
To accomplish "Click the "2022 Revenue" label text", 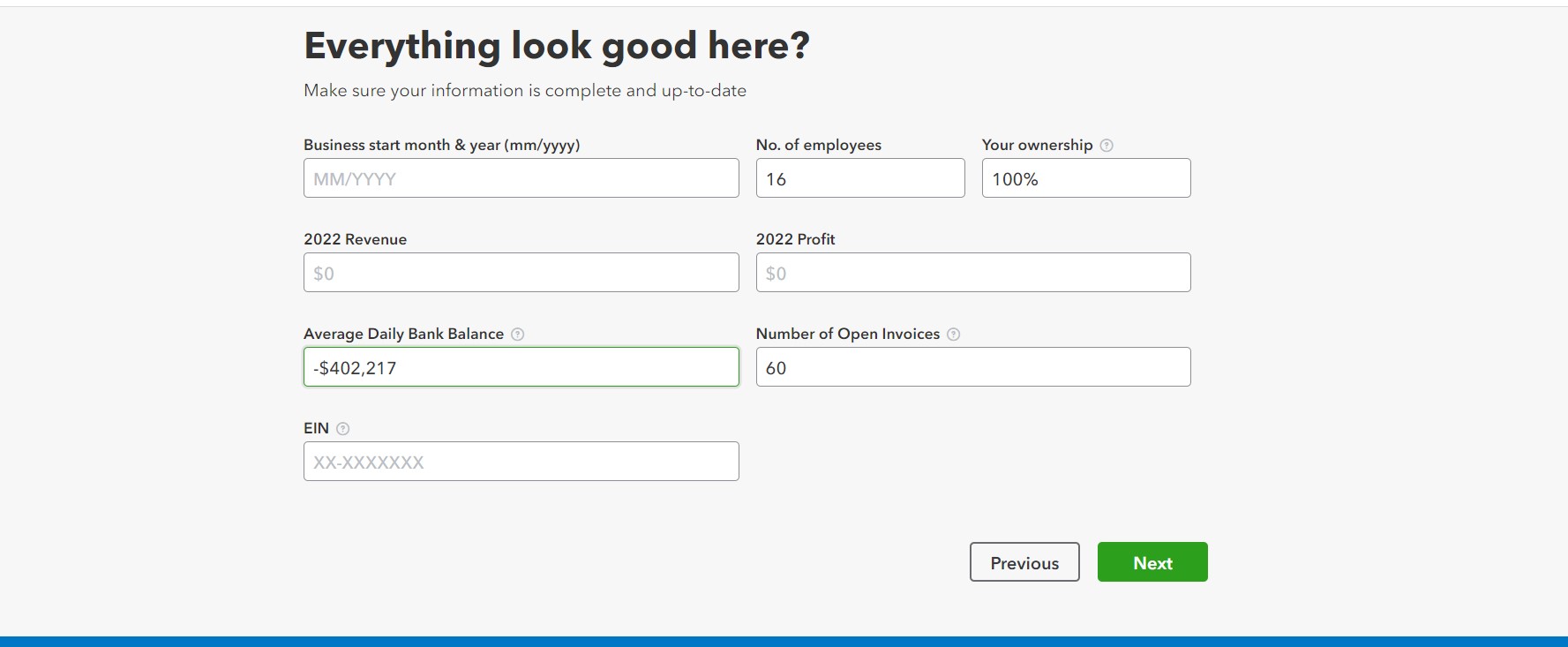I will pos(355,239).
